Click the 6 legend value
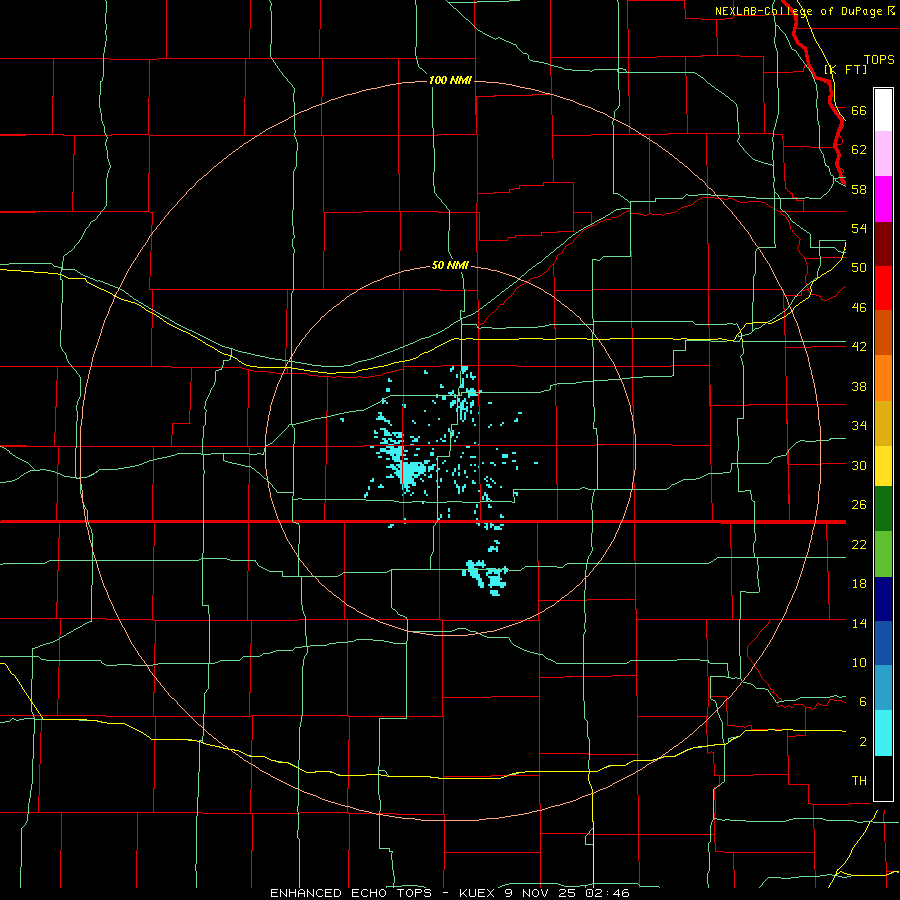The height and width of the screenshot is (900, 900). pyautogui.click(x=862, y=701)
